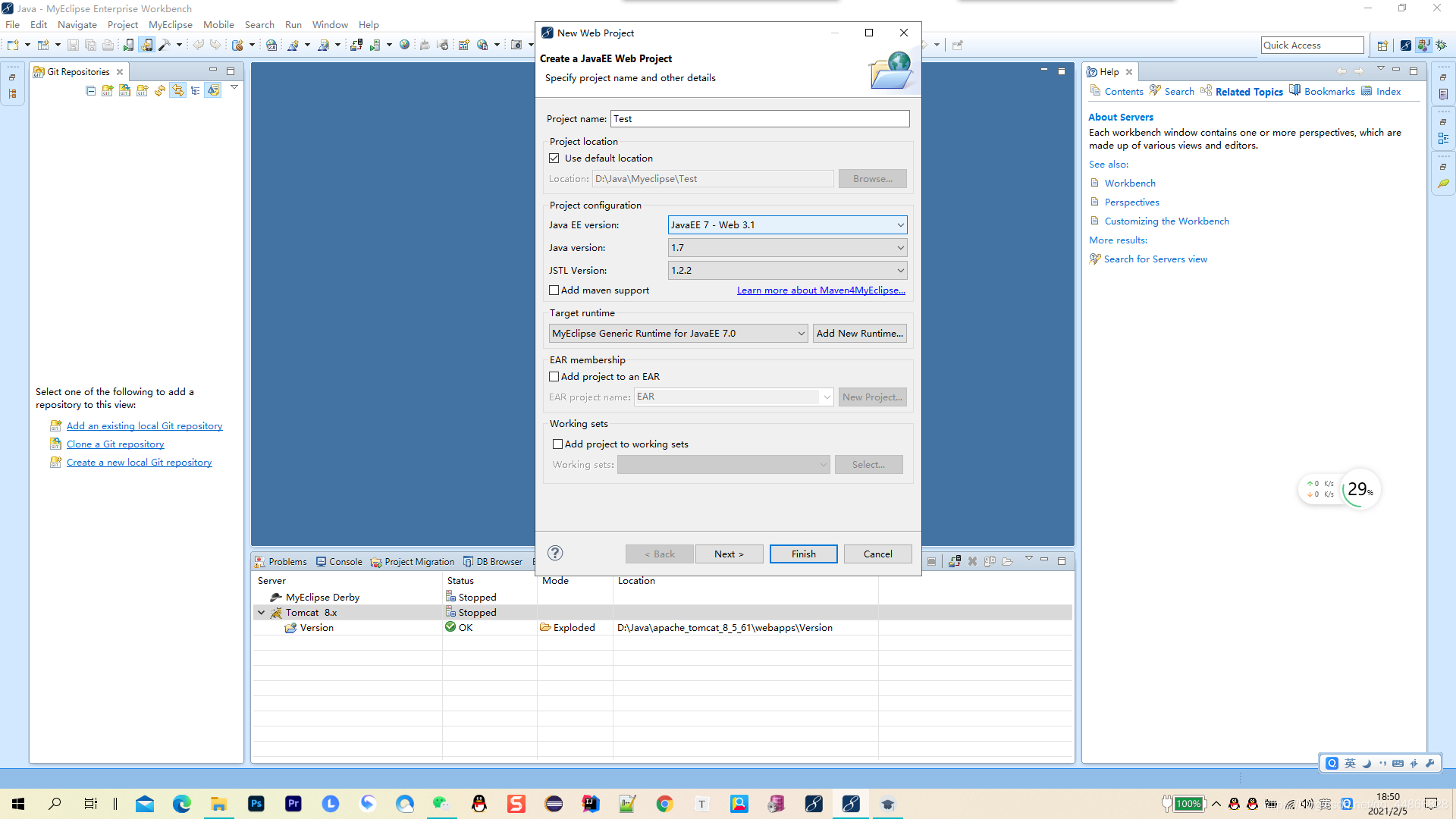Viewport: 1456px width, 819px height.
Task: Toggle the Use default location checkbox
Action: 555,157
